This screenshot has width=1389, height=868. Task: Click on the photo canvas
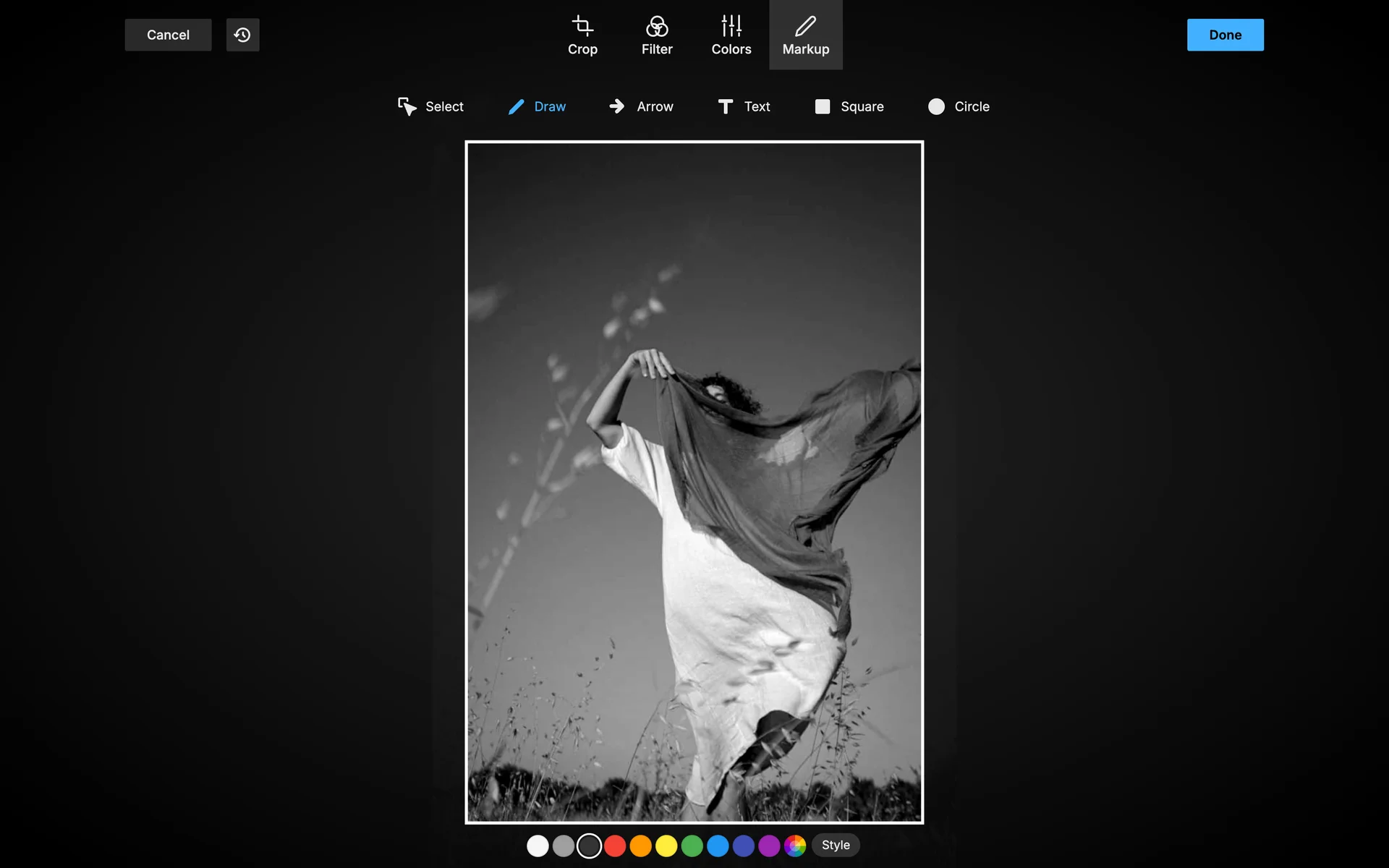click(694, 482)
